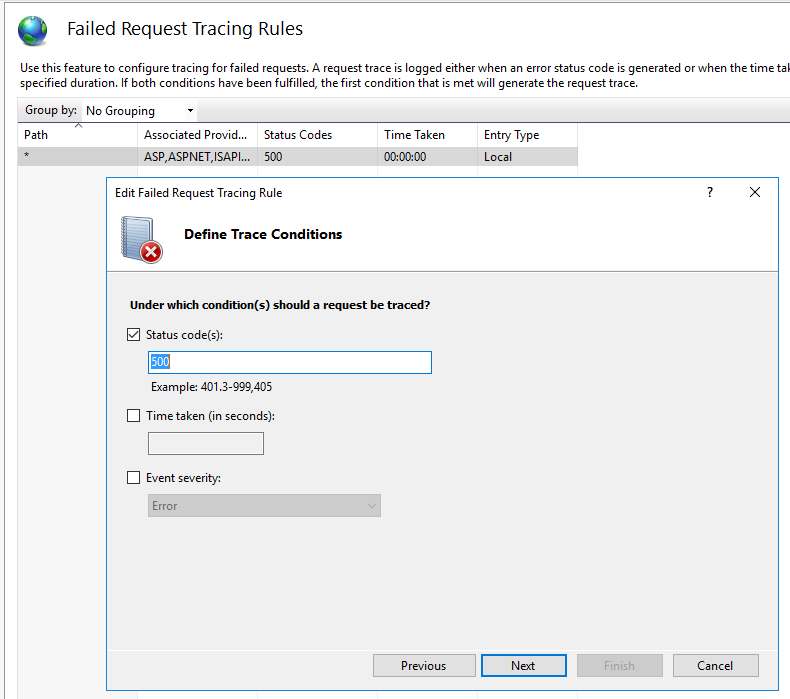The width and height of the screenshot is (790, 699).
Task: Open the dialog help question mark
Action: click(710, 192)
